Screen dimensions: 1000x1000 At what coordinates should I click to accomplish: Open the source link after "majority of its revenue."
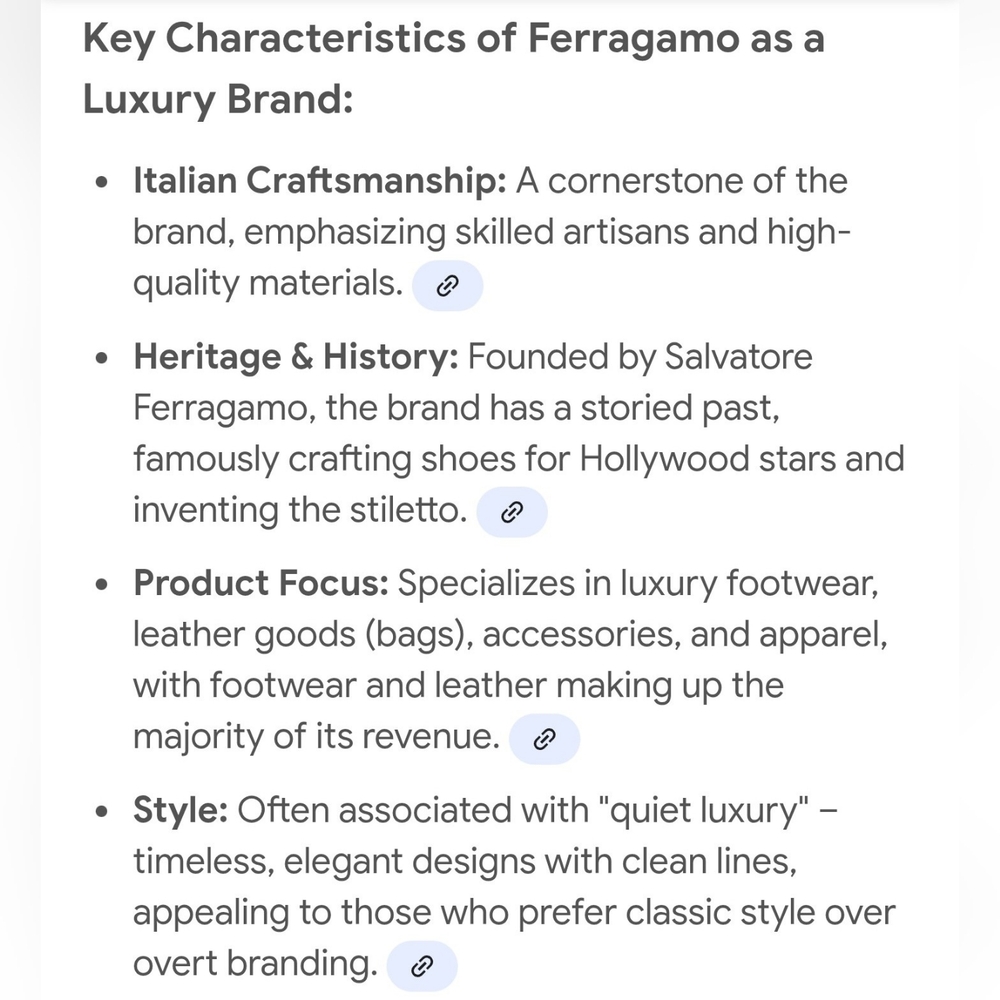544,739
